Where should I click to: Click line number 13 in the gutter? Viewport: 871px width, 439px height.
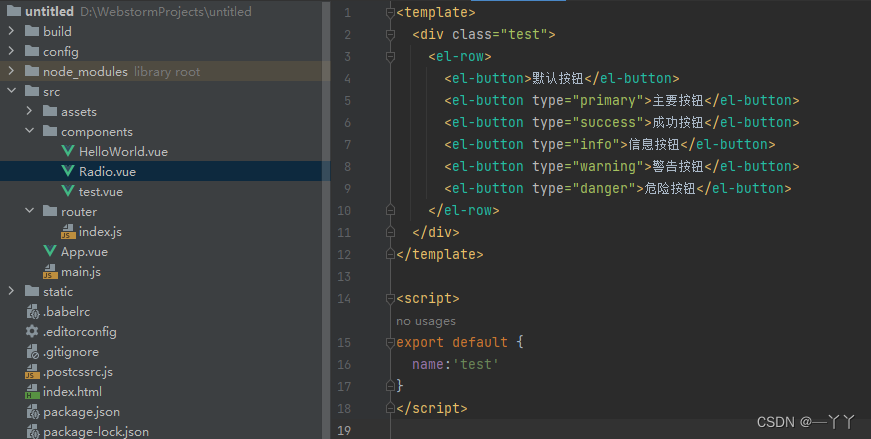pyautogui.click(x=344, y=277)
